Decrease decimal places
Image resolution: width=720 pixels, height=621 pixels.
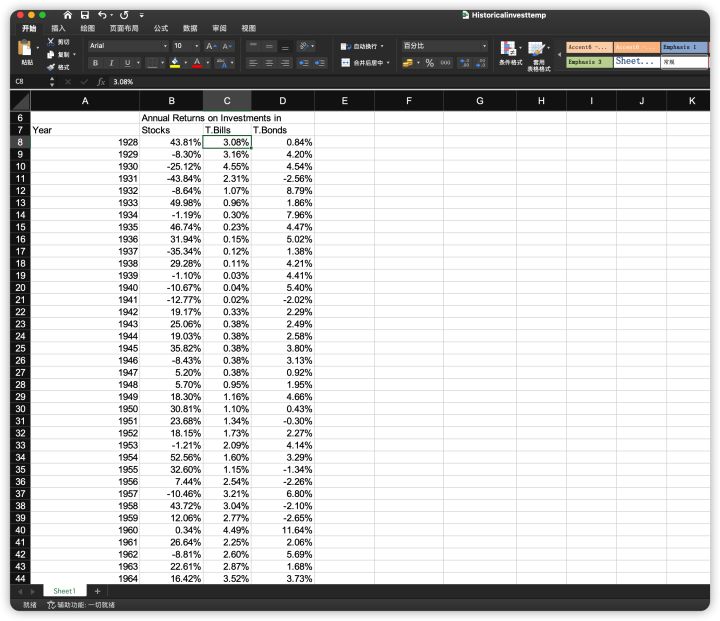(481, 63)
